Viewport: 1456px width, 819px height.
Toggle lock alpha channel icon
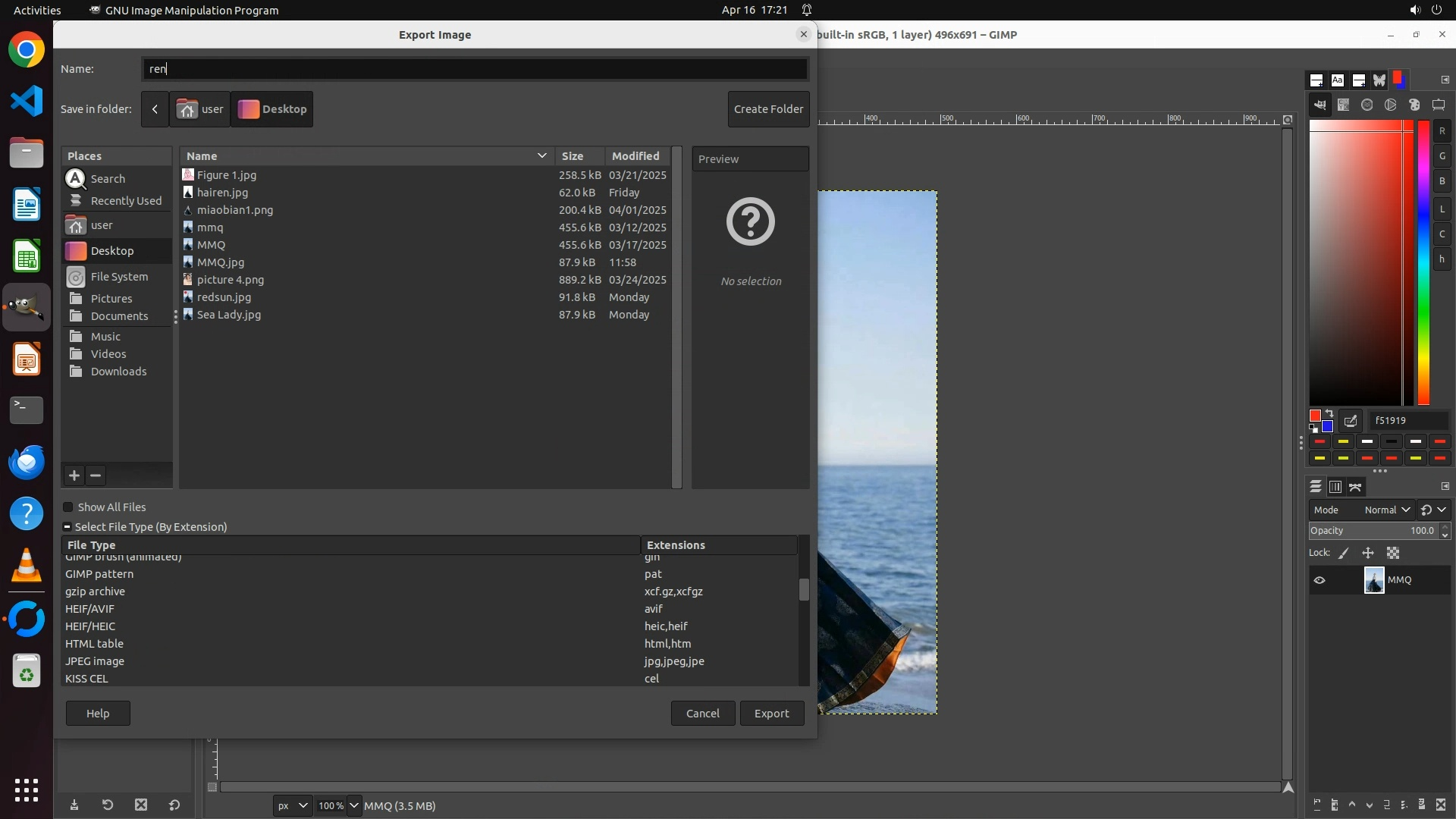click(x=1393, y=553)
